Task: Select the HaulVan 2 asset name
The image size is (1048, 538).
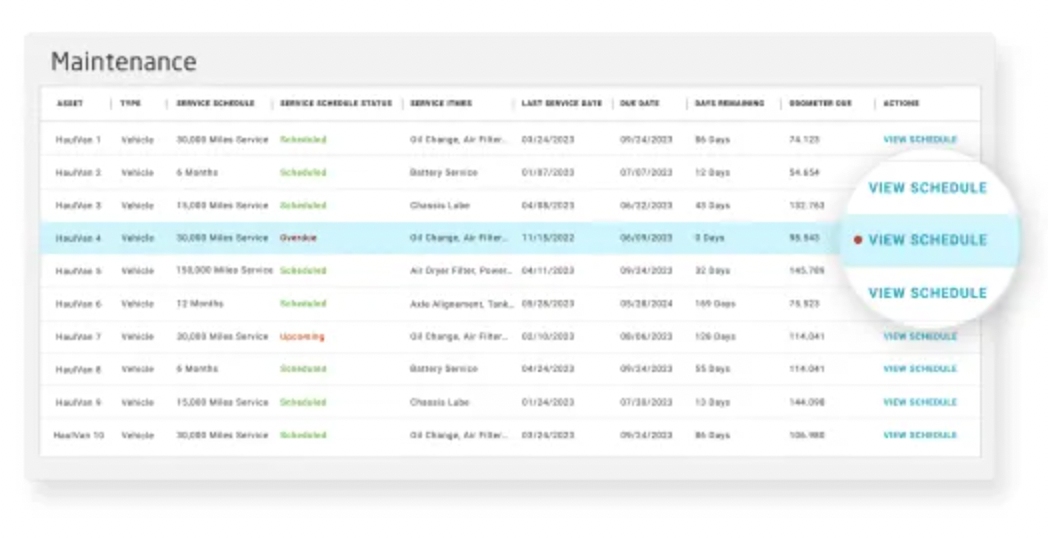Action: click(x=78, y=173)
